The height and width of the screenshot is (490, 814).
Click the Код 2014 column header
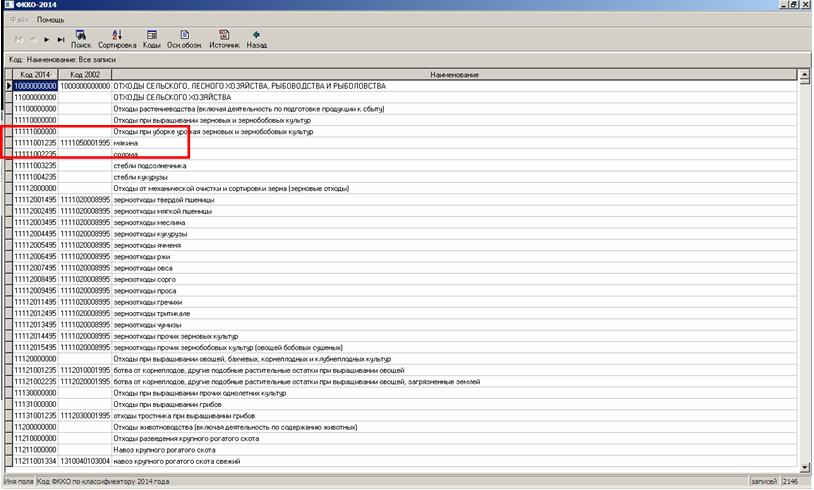tap(35, 75)
